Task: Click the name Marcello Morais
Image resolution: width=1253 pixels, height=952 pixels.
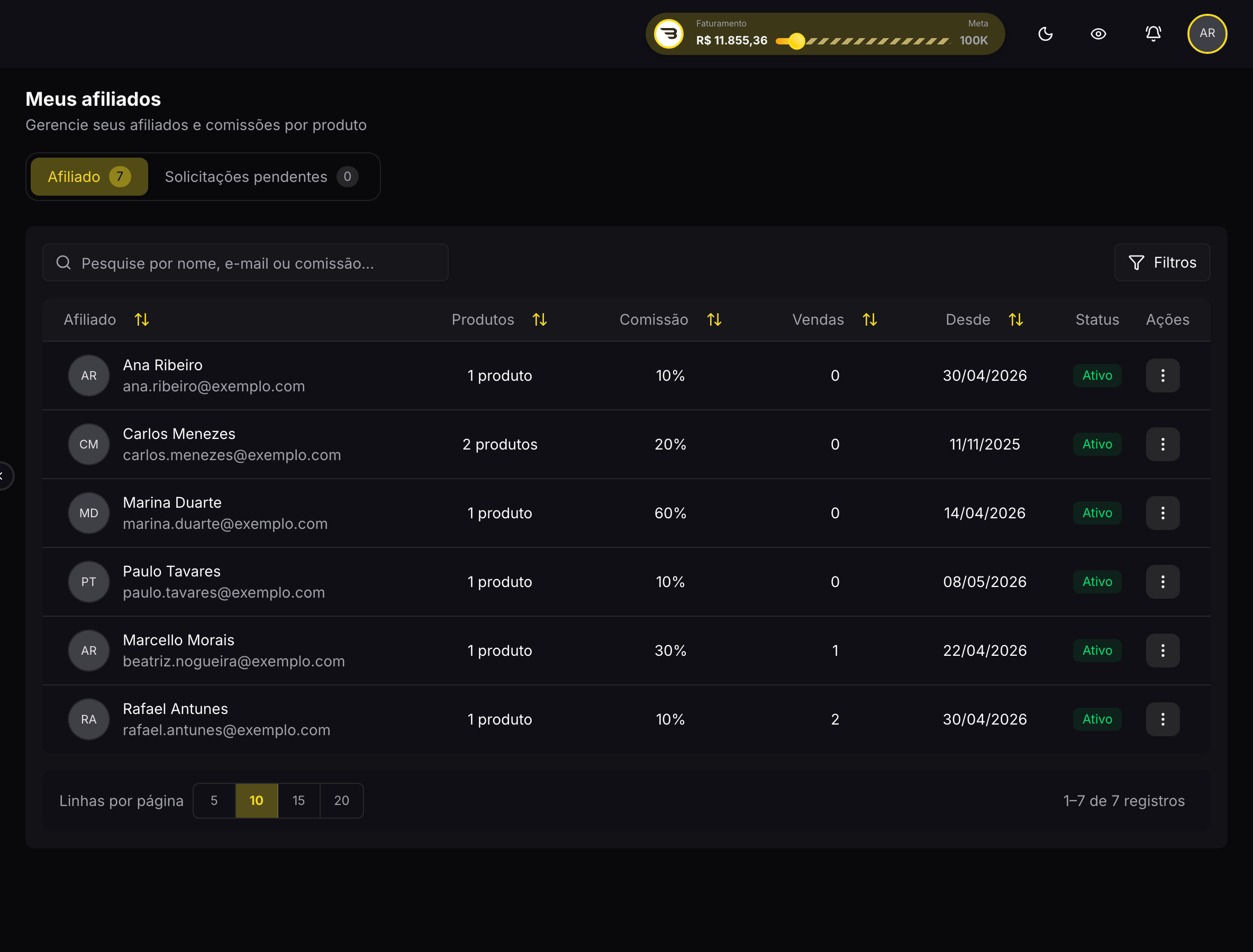Action: pyautogui.click(x=179, y=640)
